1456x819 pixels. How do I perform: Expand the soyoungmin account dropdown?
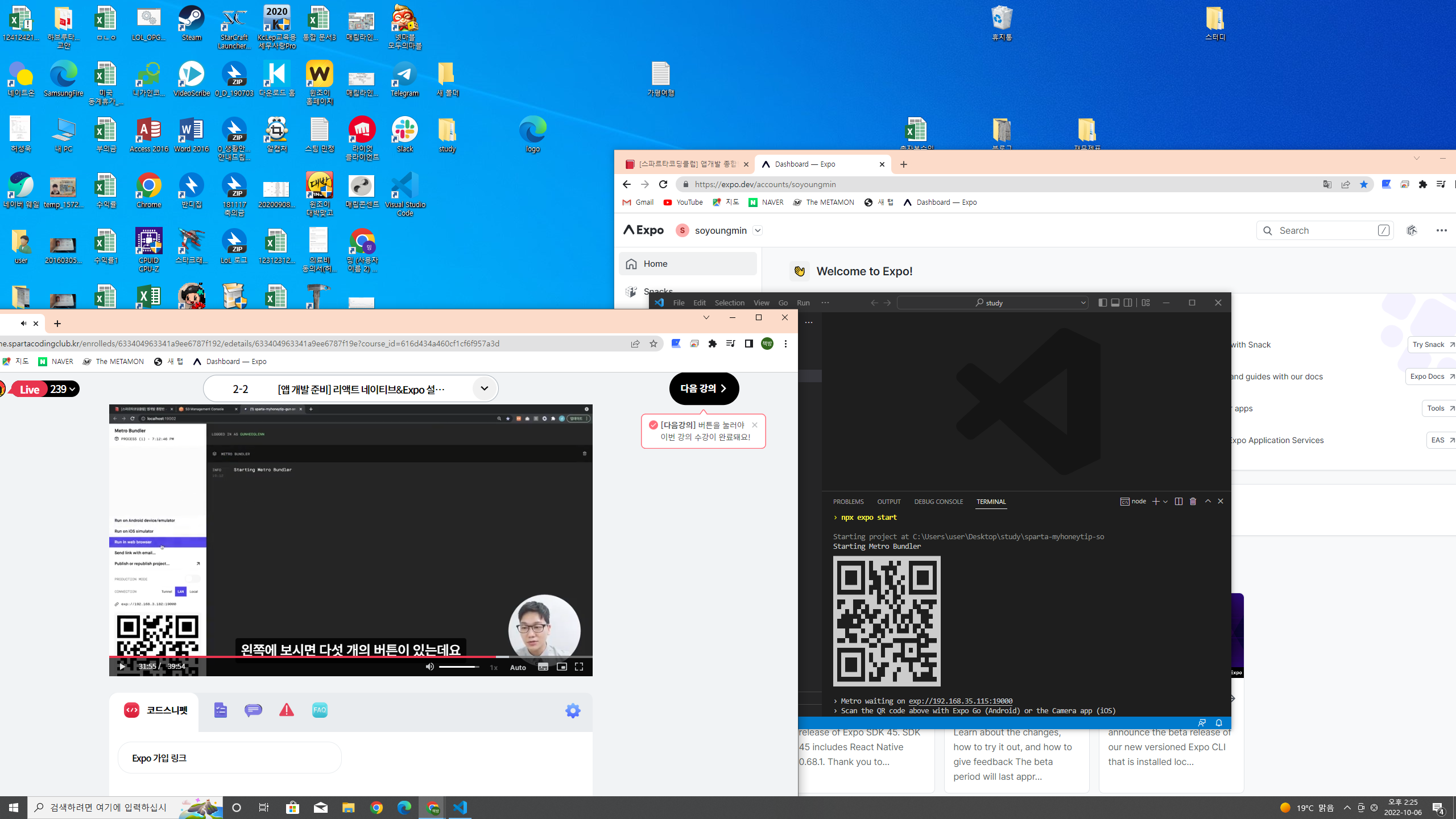coord(758,230)
